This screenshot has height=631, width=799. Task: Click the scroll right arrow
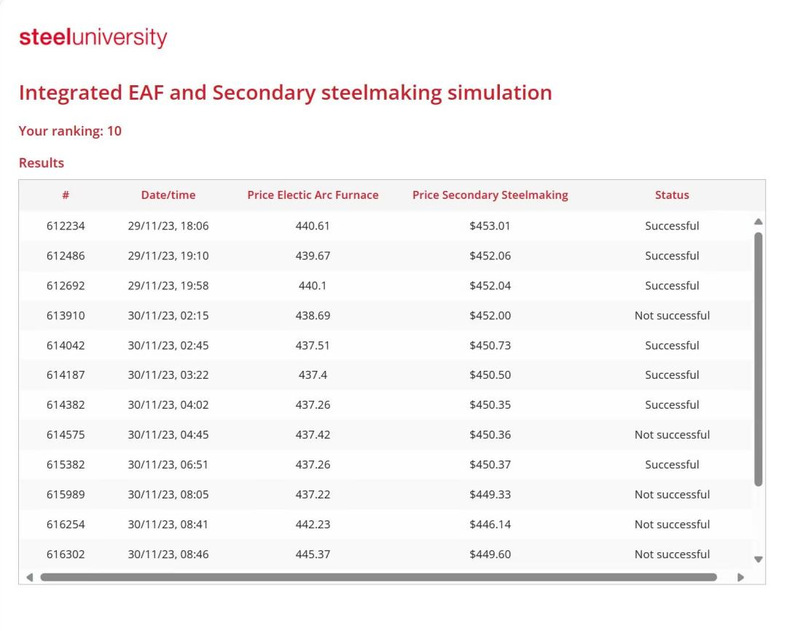[x=740, y=577]
